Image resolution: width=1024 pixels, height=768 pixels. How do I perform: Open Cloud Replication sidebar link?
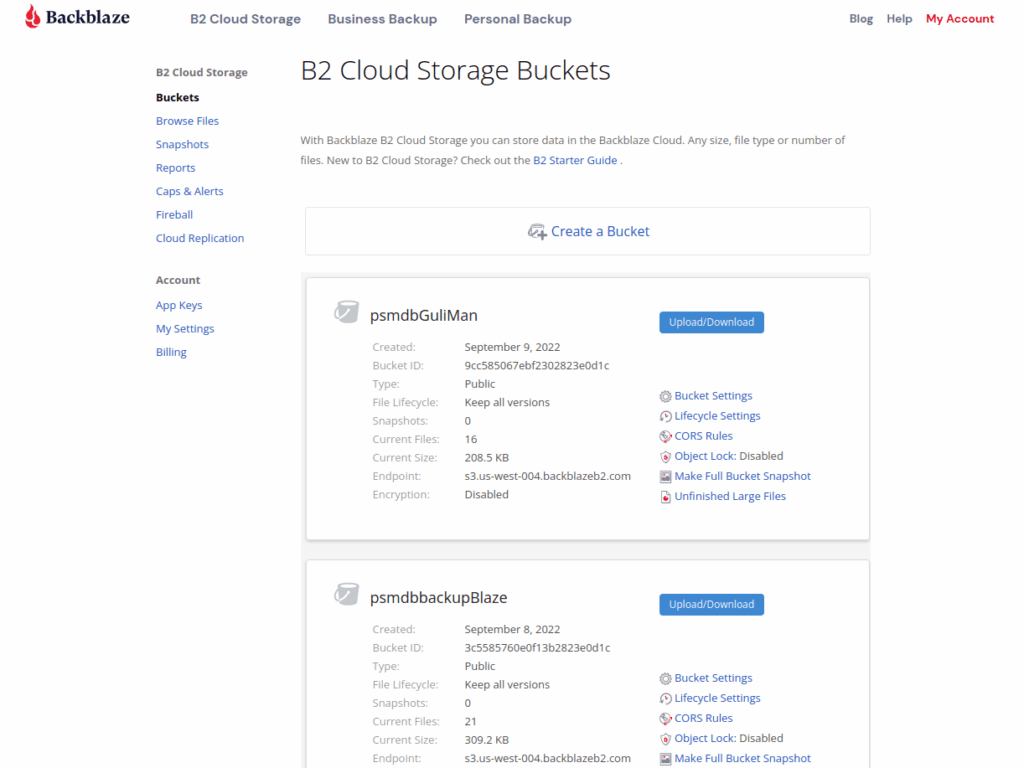click(x=200, y=238)
